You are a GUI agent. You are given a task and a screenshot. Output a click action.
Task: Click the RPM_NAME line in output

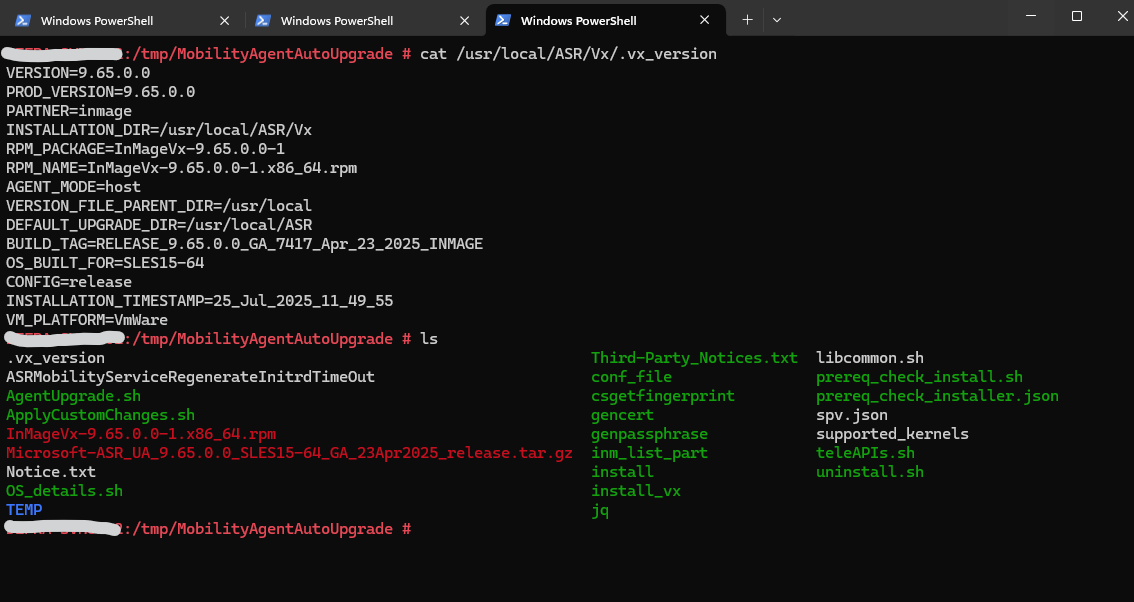click(182, 168)
